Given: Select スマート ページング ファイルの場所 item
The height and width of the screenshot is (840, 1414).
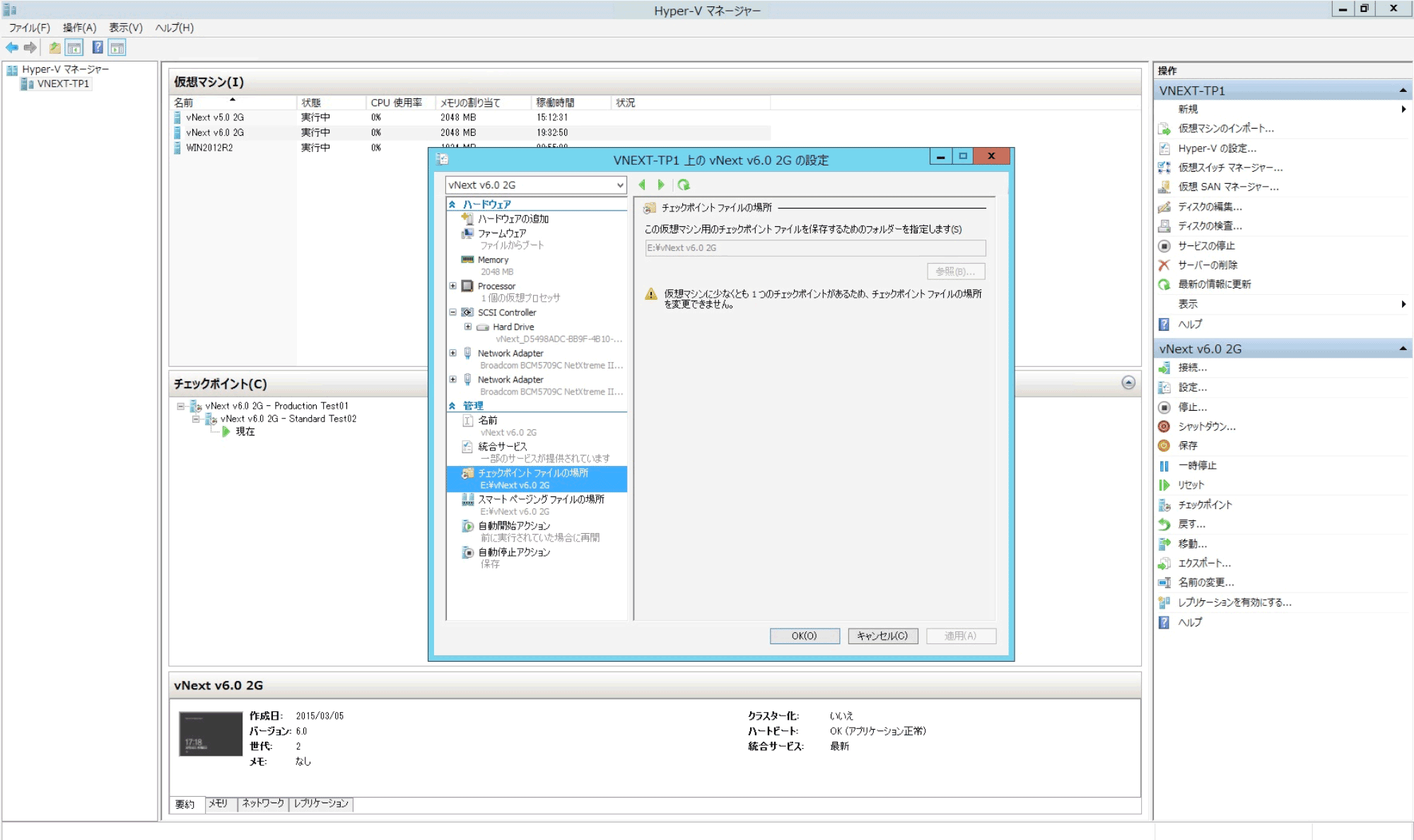Looking at the screenshot, I should coord(540,499).
